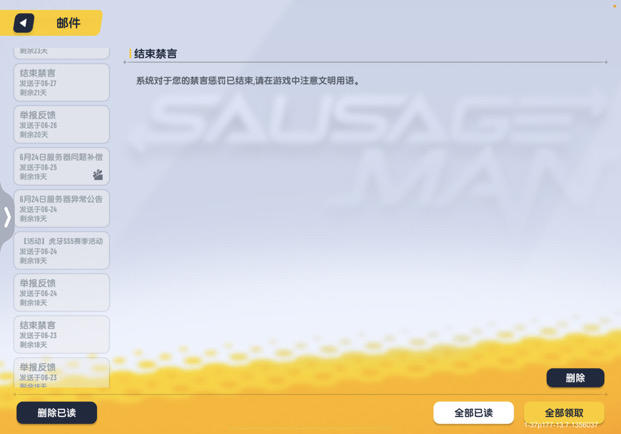Select the 虎牙SSS赛季活动 mail

[61, 251]
